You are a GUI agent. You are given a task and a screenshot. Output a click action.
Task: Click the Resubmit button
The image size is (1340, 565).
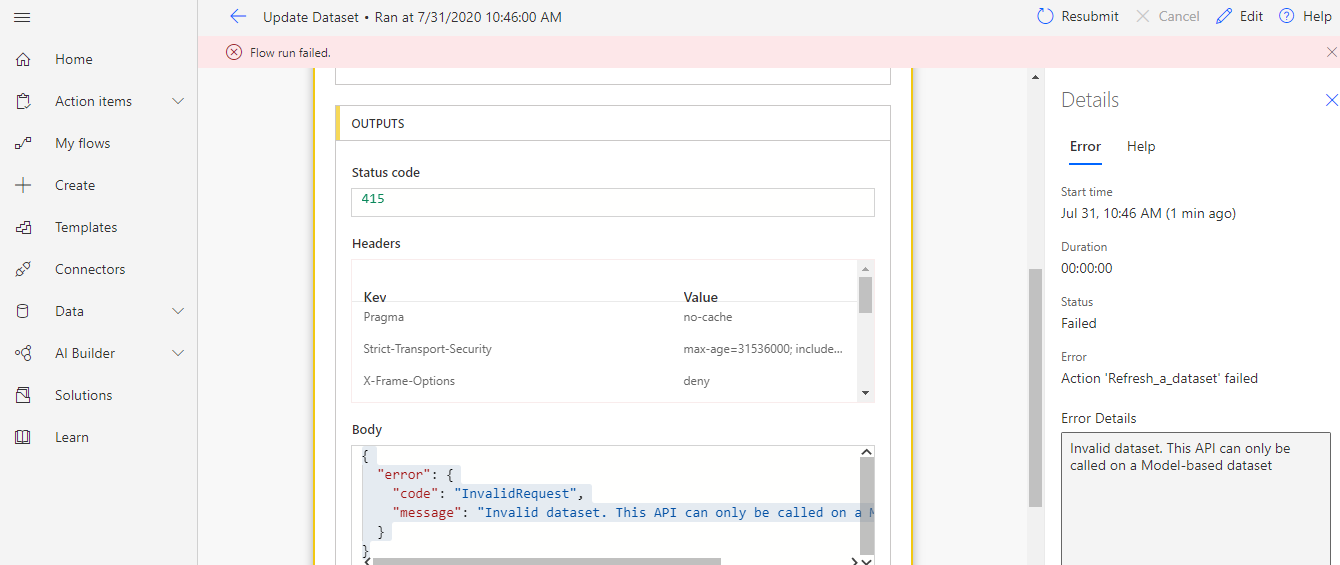[x=1077, y=16]
